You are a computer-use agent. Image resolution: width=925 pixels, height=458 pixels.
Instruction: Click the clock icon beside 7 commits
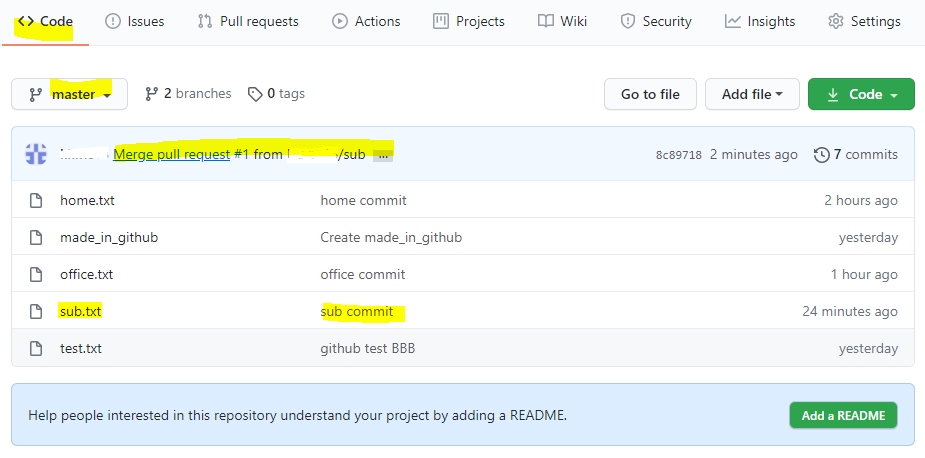point(821,155)
